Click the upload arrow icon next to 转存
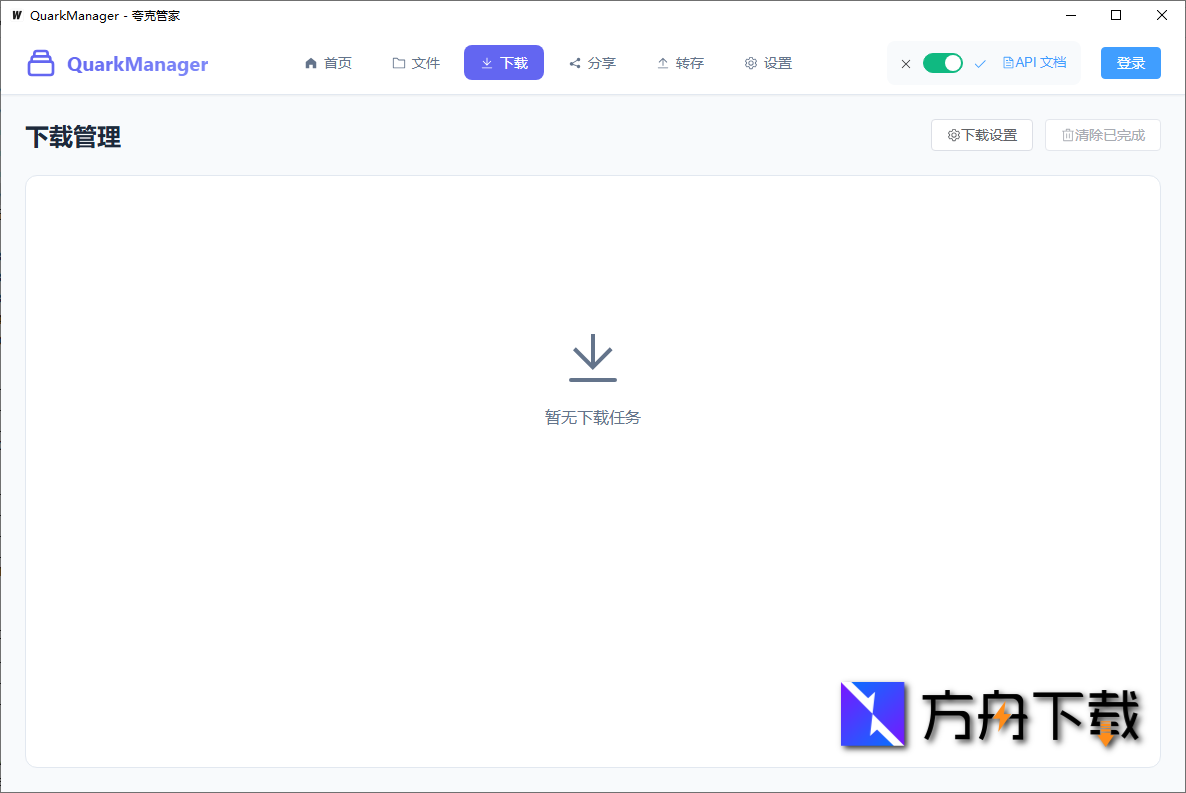The image size is (1186, 793). pos(661,62)
